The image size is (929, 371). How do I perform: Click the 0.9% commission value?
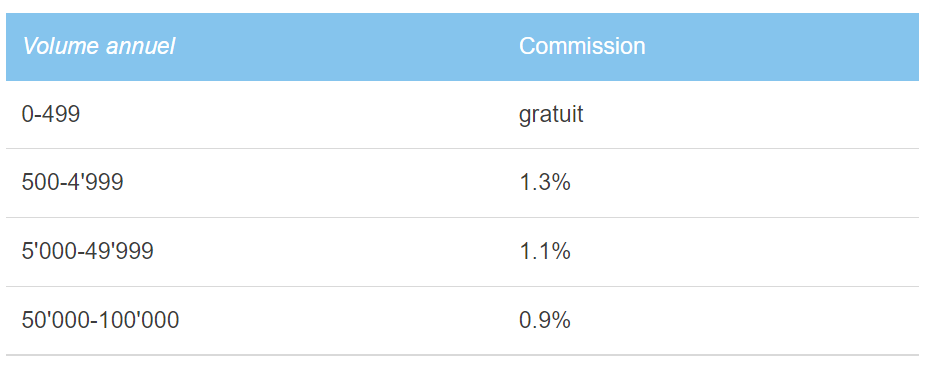(544, 320)
